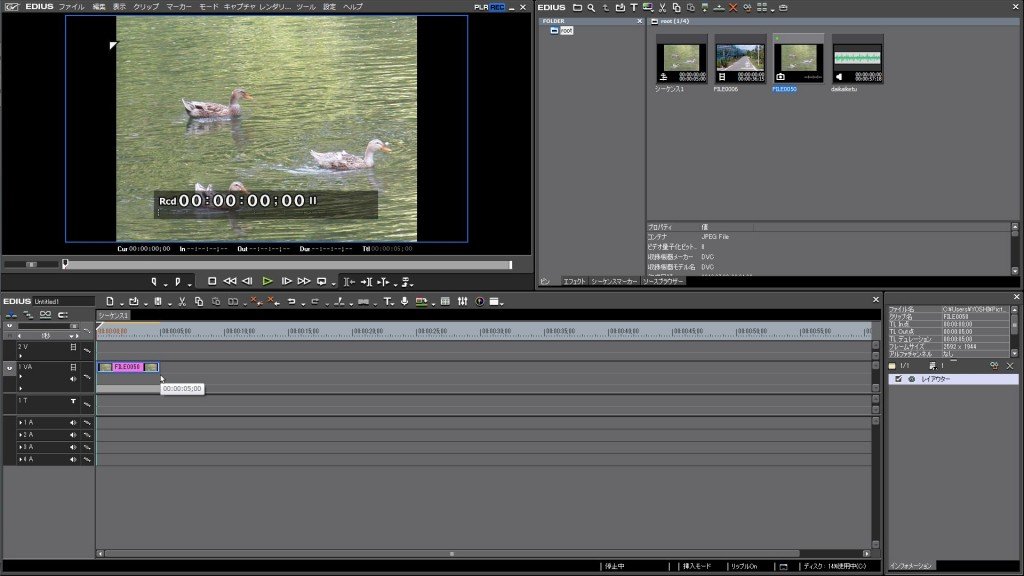The width and height of the screenshot is (1024, 576).
Task: Delete selected clip with red X in bin toolbar
Action: click(x=733, y=8)
